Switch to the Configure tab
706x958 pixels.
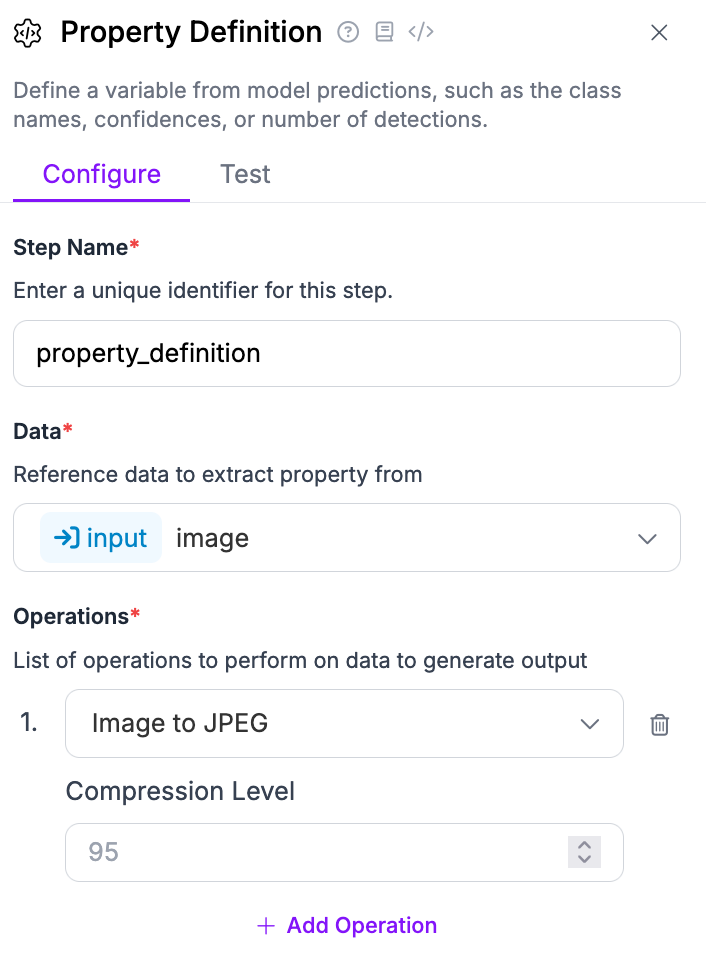click(x=101, y=174)
